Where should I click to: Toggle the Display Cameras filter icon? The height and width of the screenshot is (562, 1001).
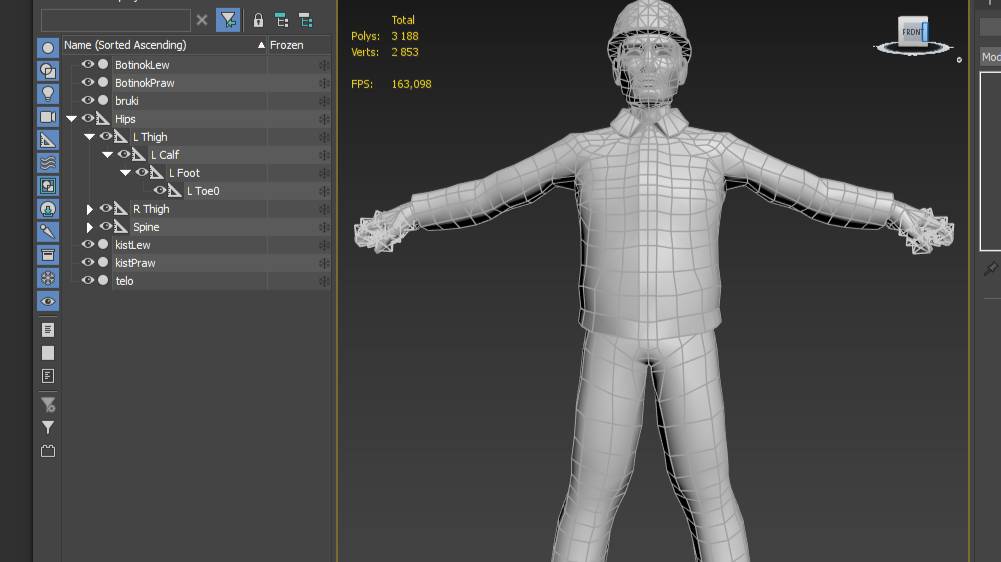(47, 117)
